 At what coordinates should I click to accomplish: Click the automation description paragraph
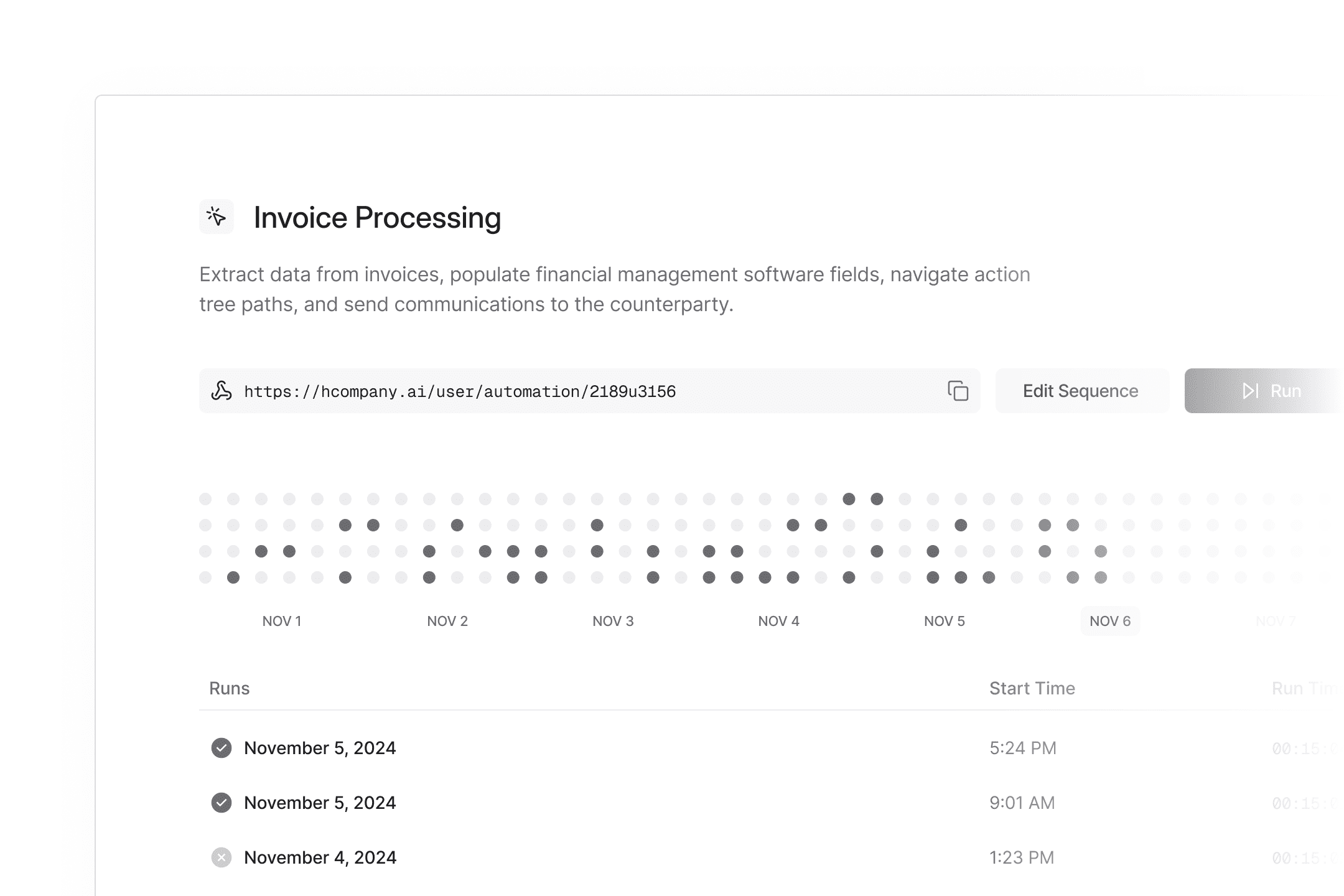(615, 289)
